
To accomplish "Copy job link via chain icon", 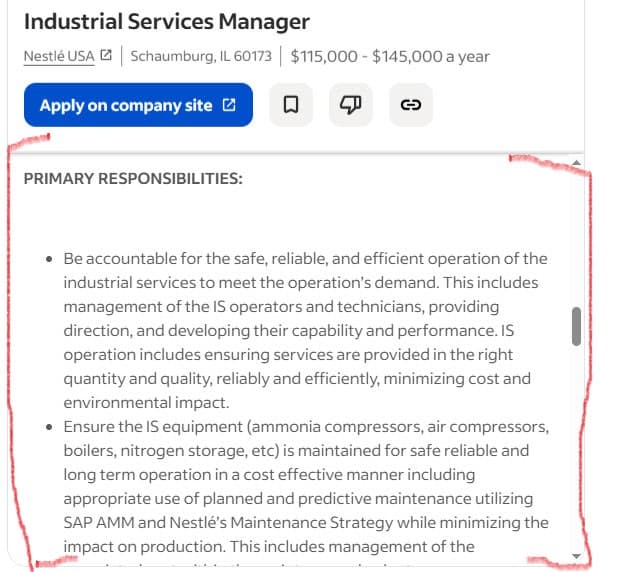I will point(410,105).
